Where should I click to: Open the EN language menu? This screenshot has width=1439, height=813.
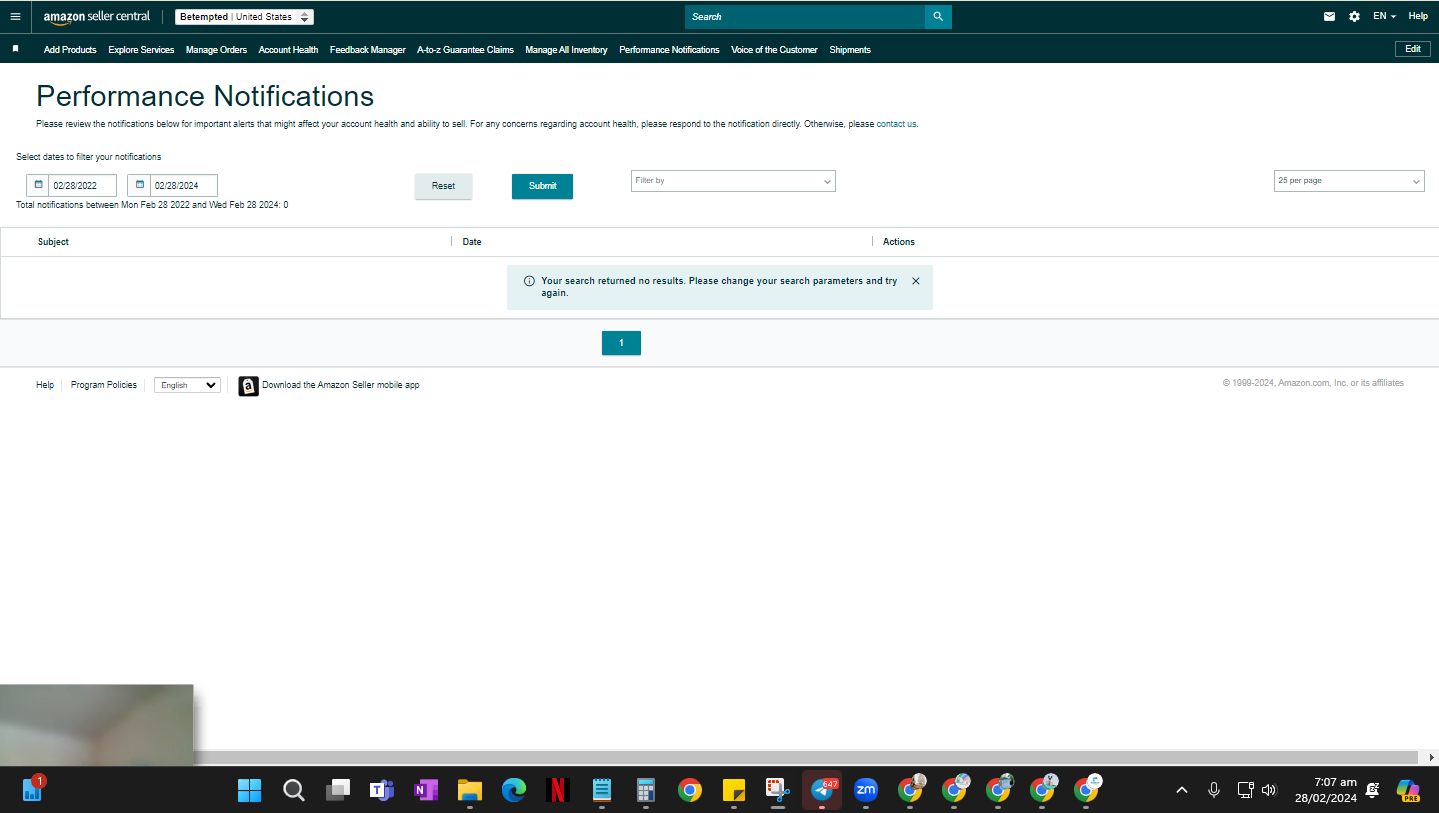pyautogui.click(x=1384, y=17)
